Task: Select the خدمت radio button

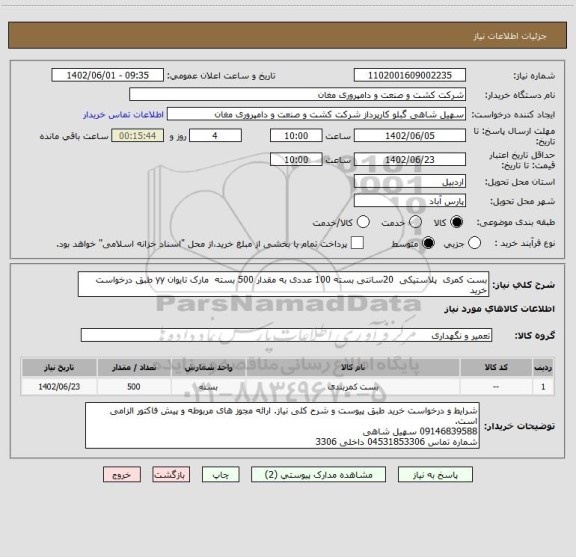Action: pyautogui.click(x=415, y=222)
